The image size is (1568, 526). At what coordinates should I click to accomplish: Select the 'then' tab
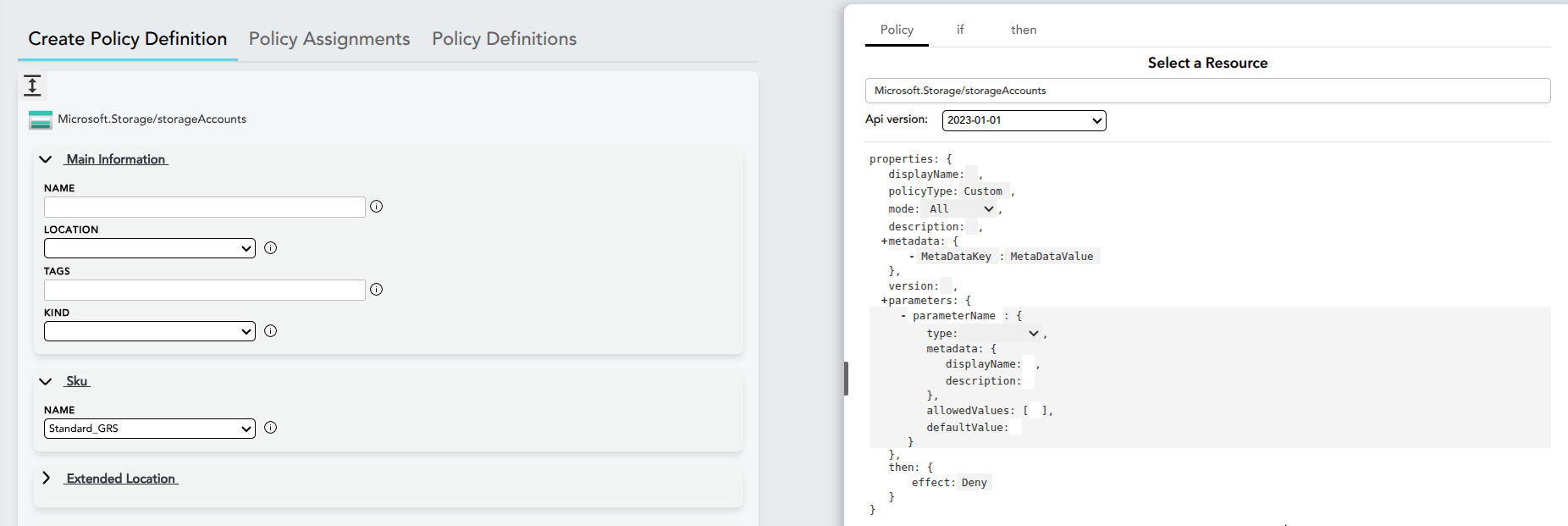tap(1024, 30)
